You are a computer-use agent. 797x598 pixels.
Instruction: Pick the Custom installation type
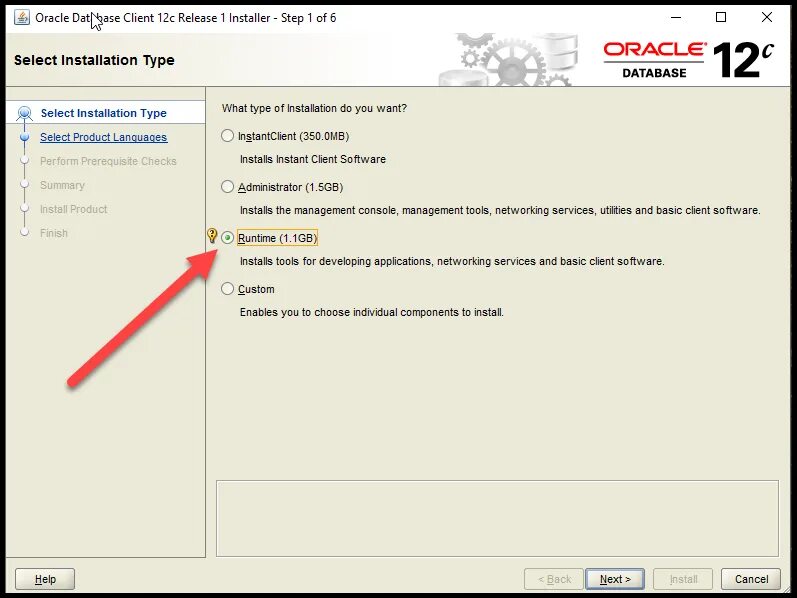click(x=227, y=289)
